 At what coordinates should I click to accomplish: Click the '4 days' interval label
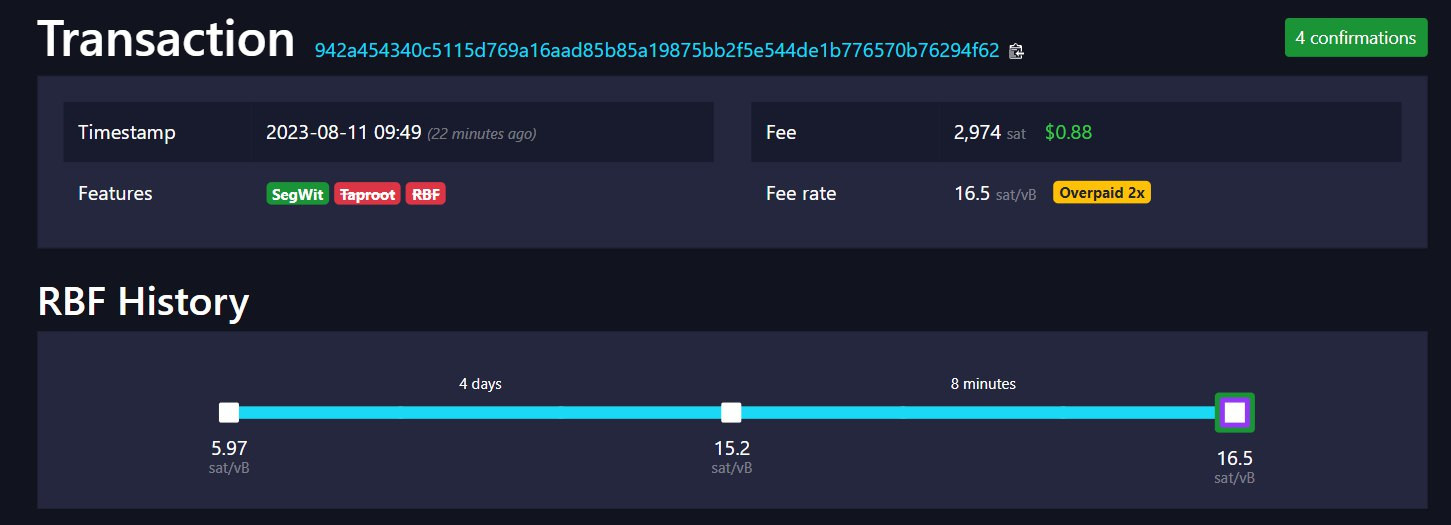point(480,383)
